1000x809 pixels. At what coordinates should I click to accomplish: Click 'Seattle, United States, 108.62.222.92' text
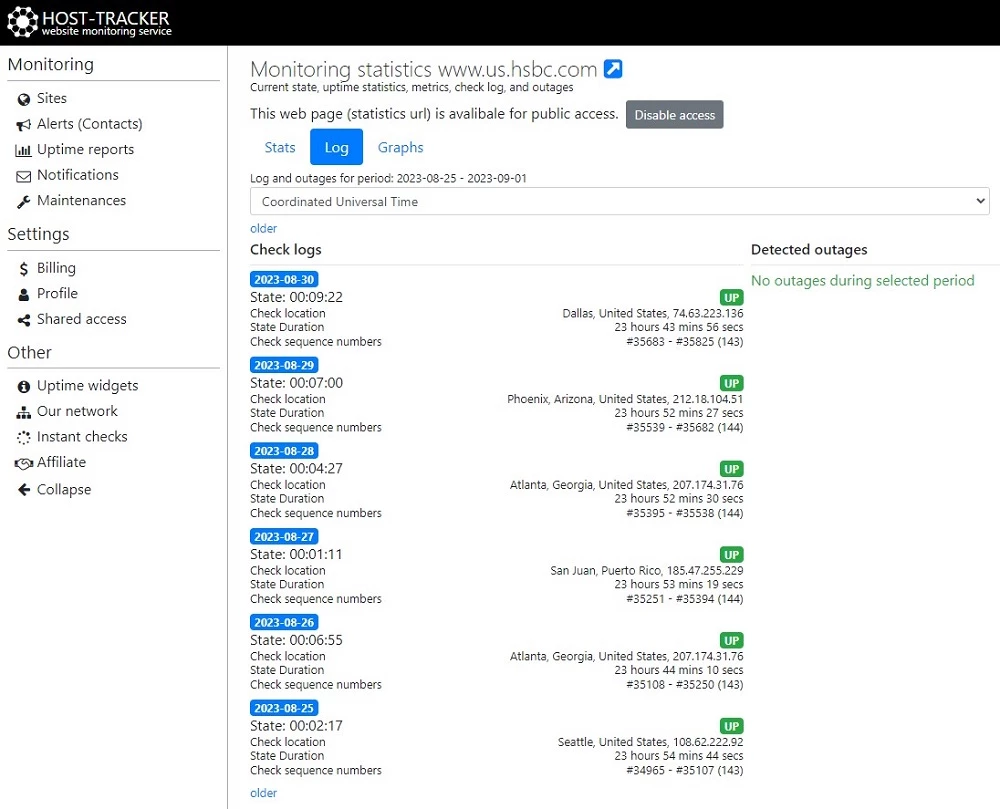point(651,742)
